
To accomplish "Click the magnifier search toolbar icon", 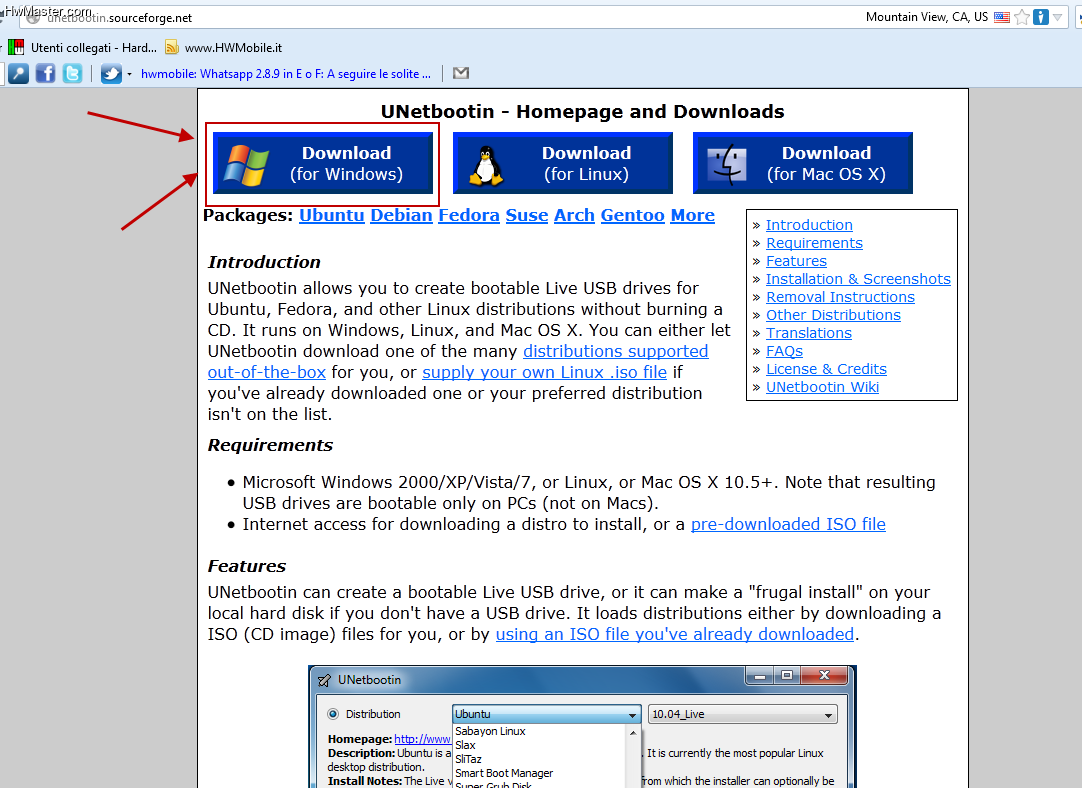I will pyautogui.click(x=19, y=73).
